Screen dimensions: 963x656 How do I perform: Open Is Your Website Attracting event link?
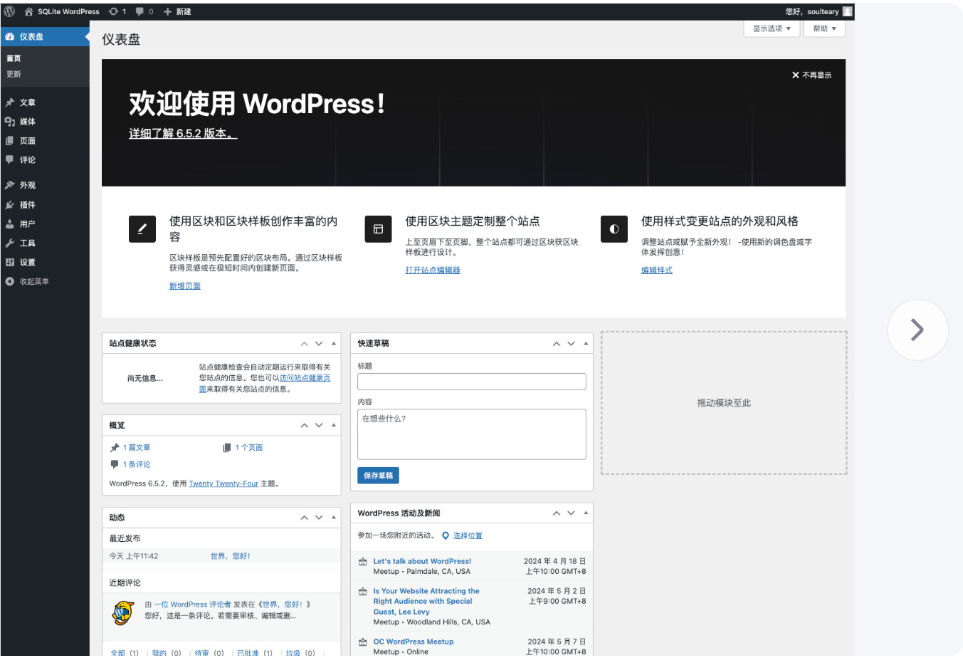[426, 601]
